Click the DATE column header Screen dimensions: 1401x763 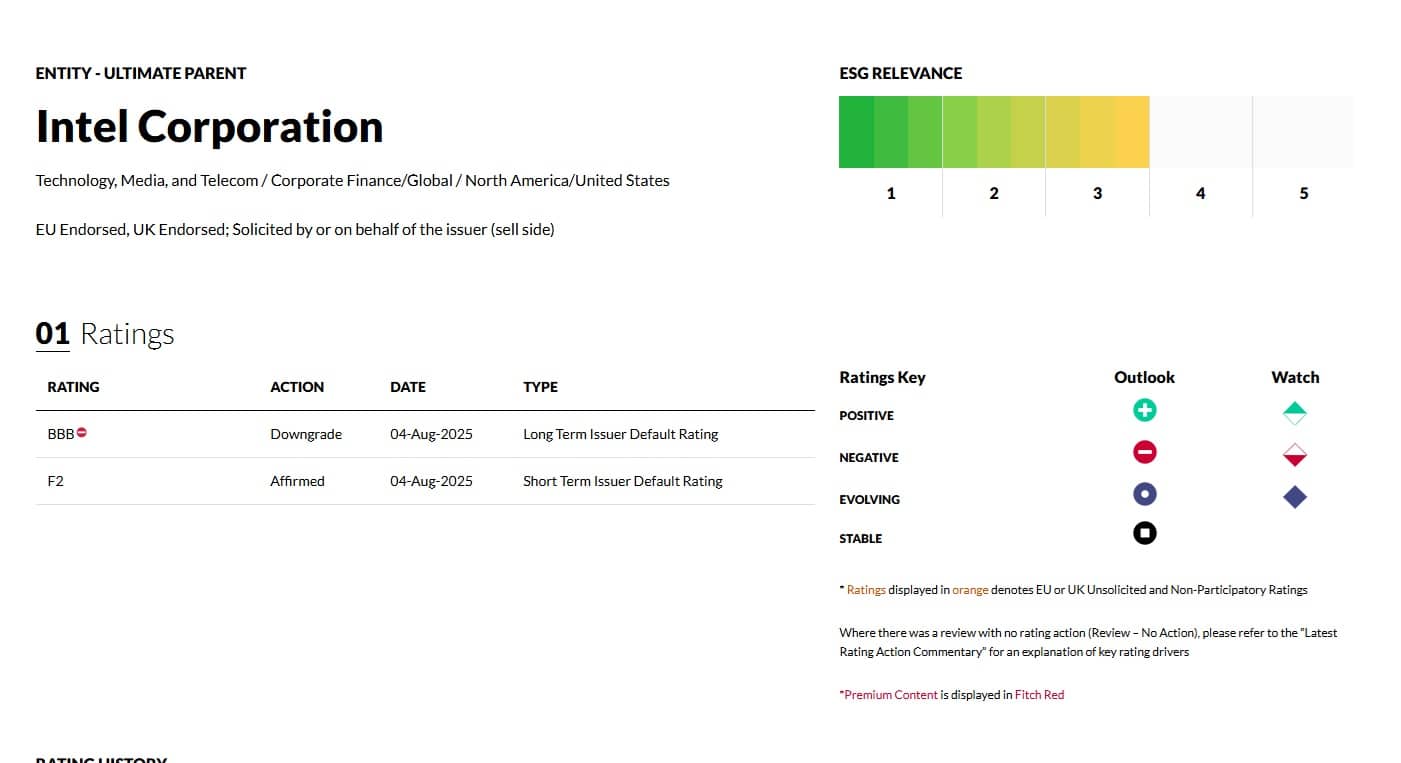coord(408,387)
